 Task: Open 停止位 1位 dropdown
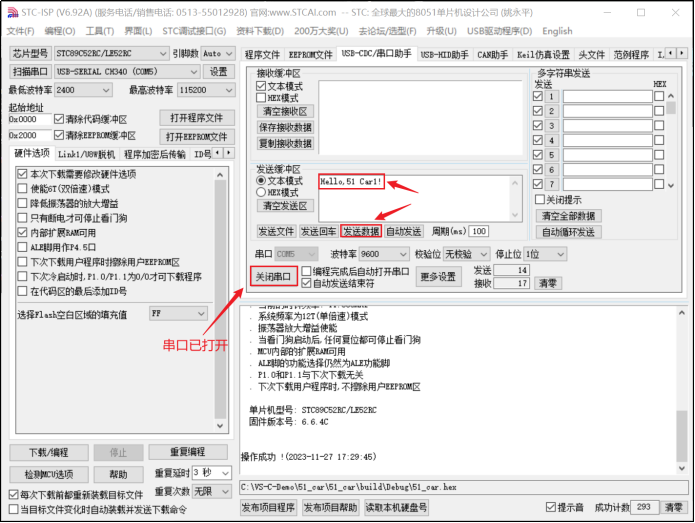(x=545, y=254)
